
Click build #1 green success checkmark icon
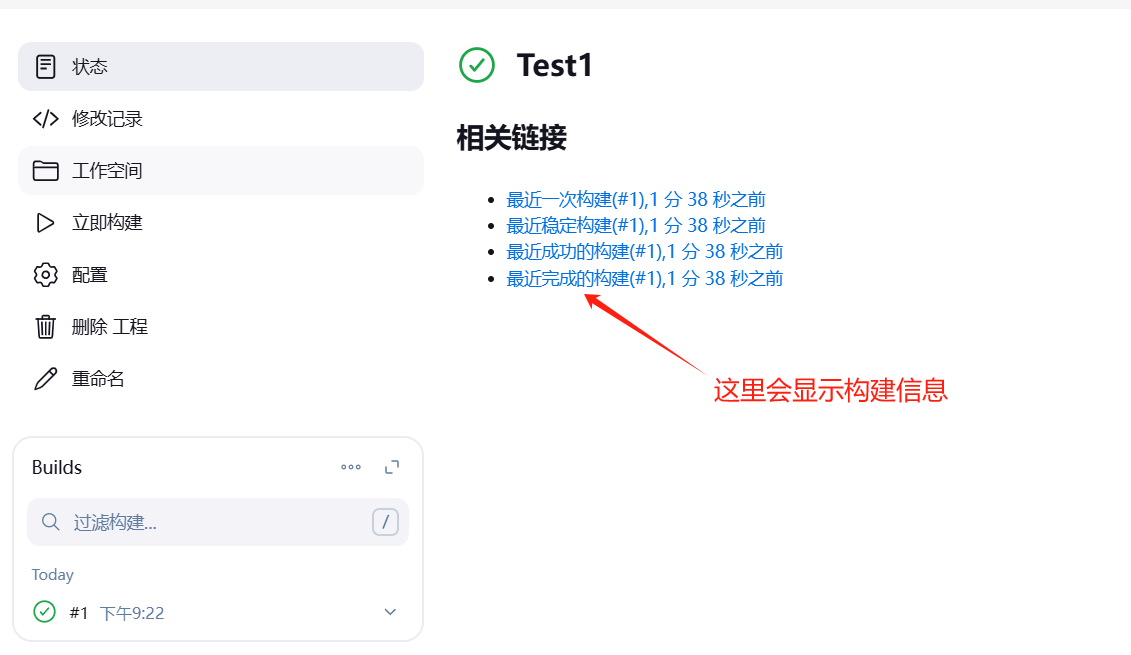click(x=44, y=612)
